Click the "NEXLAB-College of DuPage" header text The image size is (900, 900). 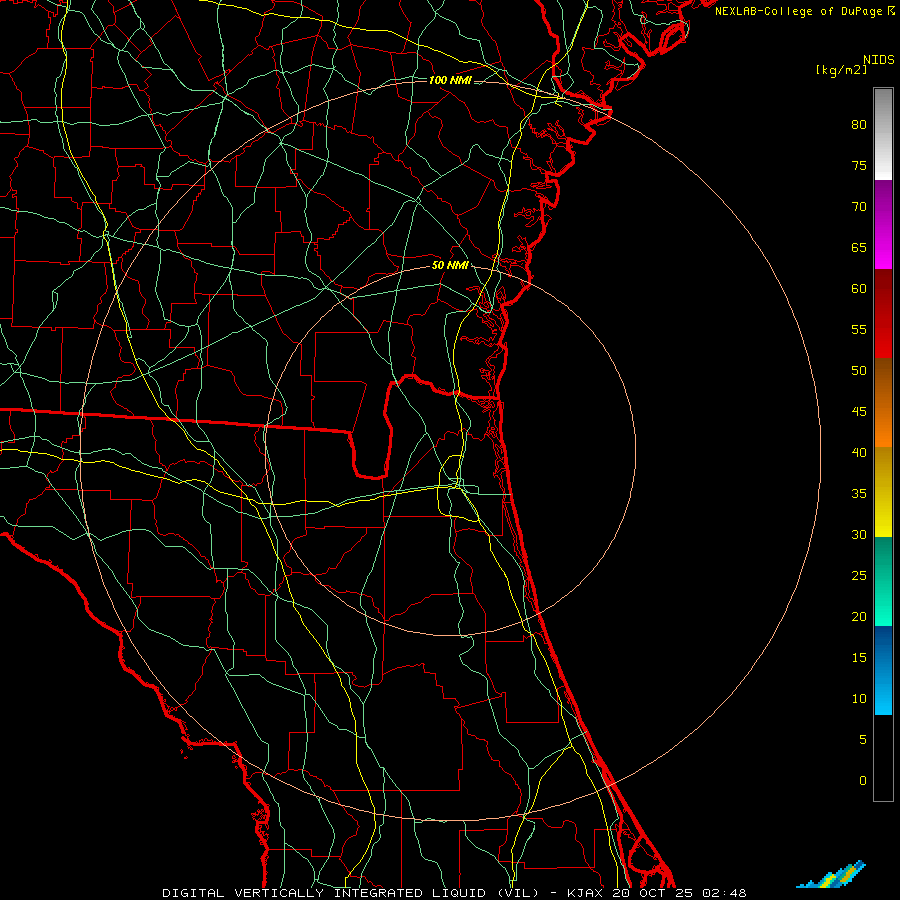(798, 11)
